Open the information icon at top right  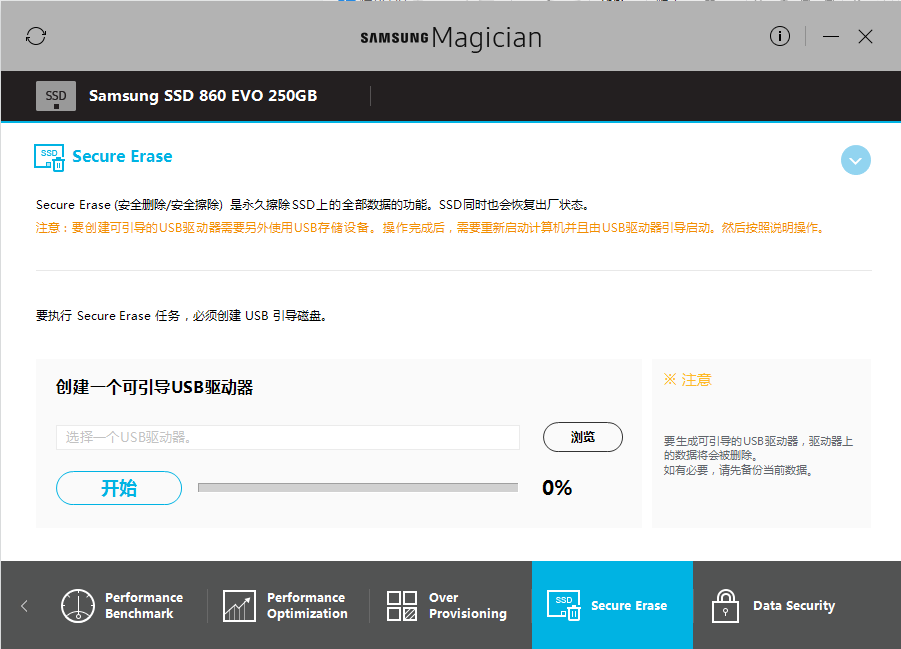coord(780,37)
